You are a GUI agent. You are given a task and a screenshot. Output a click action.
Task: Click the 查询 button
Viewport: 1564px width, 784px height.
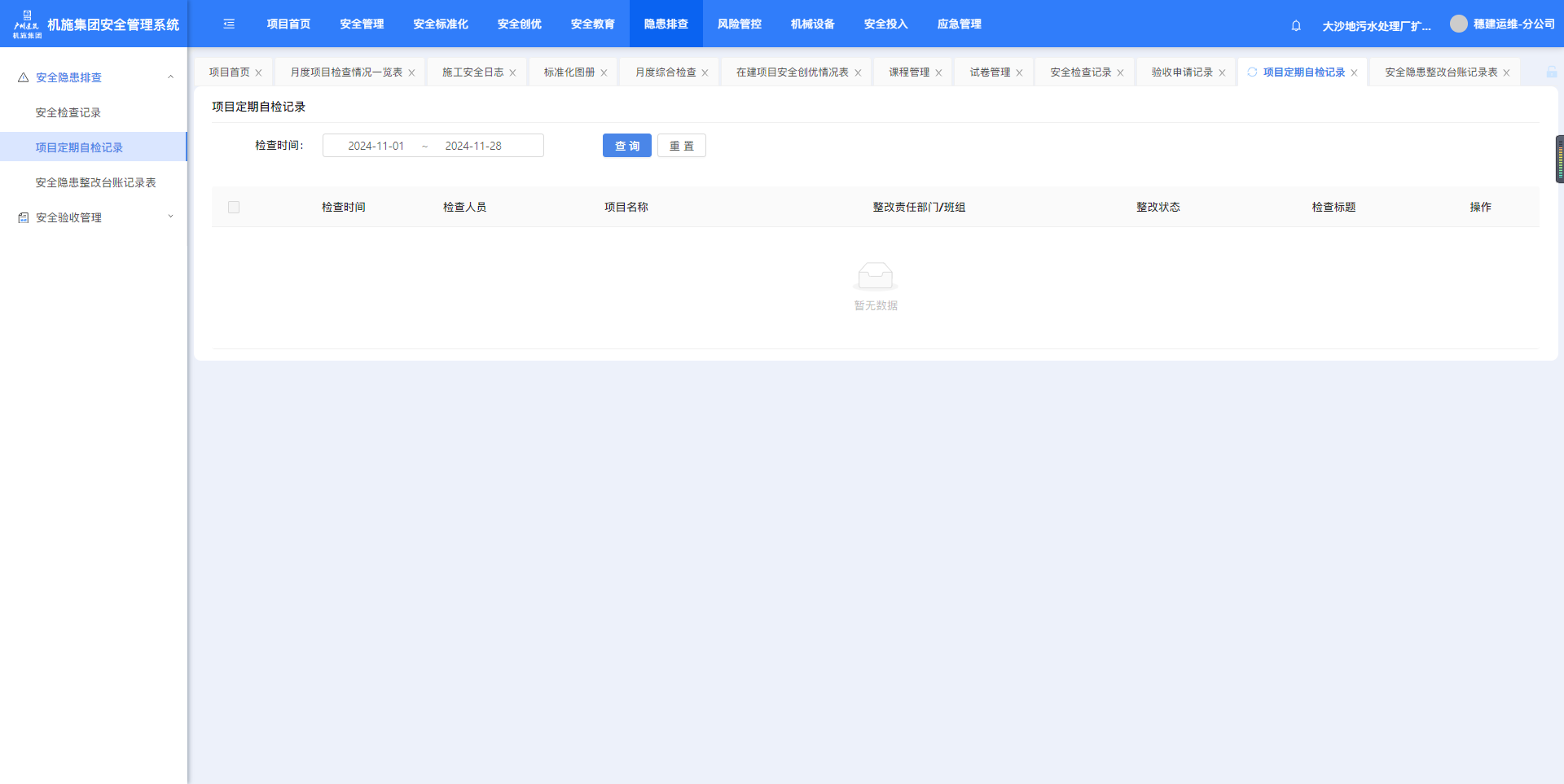pos(626,146)
